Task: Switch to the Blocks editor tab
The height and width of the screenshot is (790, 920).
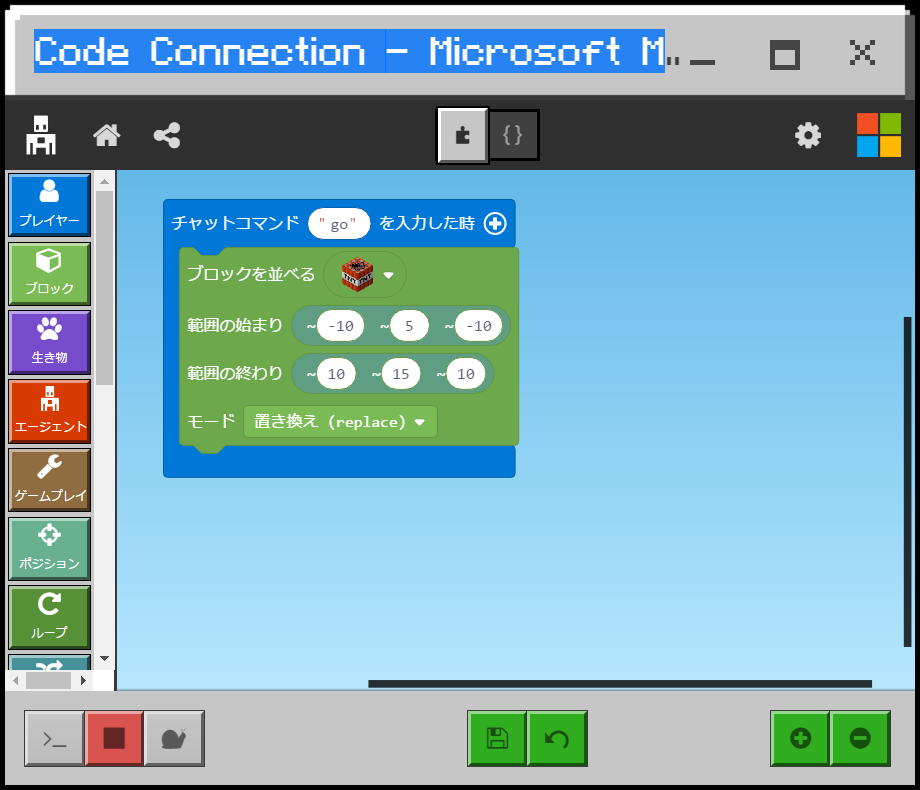Action: pyautogui.click(x=462, y=133)
